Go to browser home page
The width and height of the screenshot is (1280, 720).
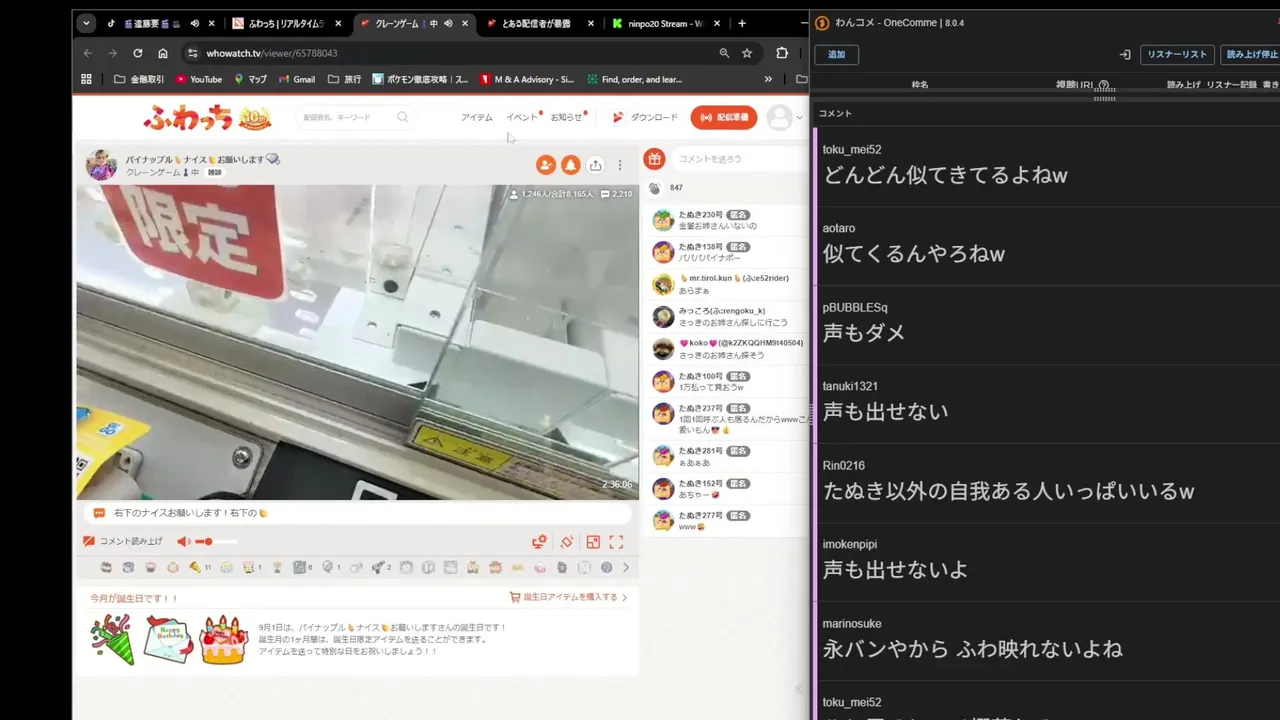pyautogui.click(x=162, y=53)
